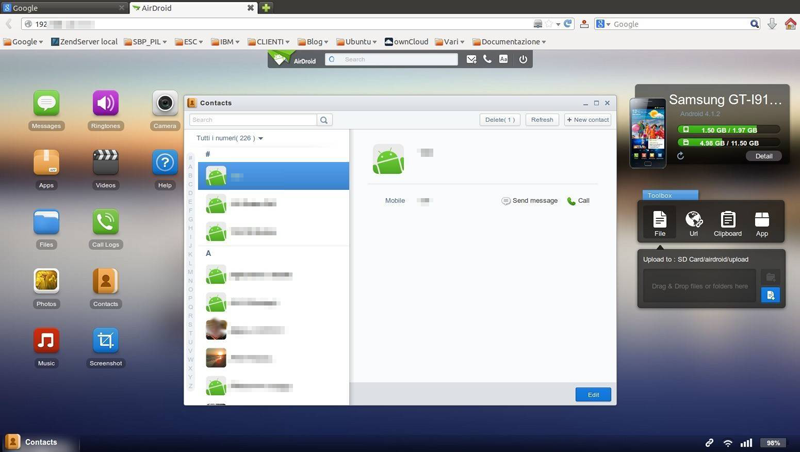The height and width of the screenshot is (452, 800).
Task: Launch the Camera desktop icon
Action: point(165,104)
